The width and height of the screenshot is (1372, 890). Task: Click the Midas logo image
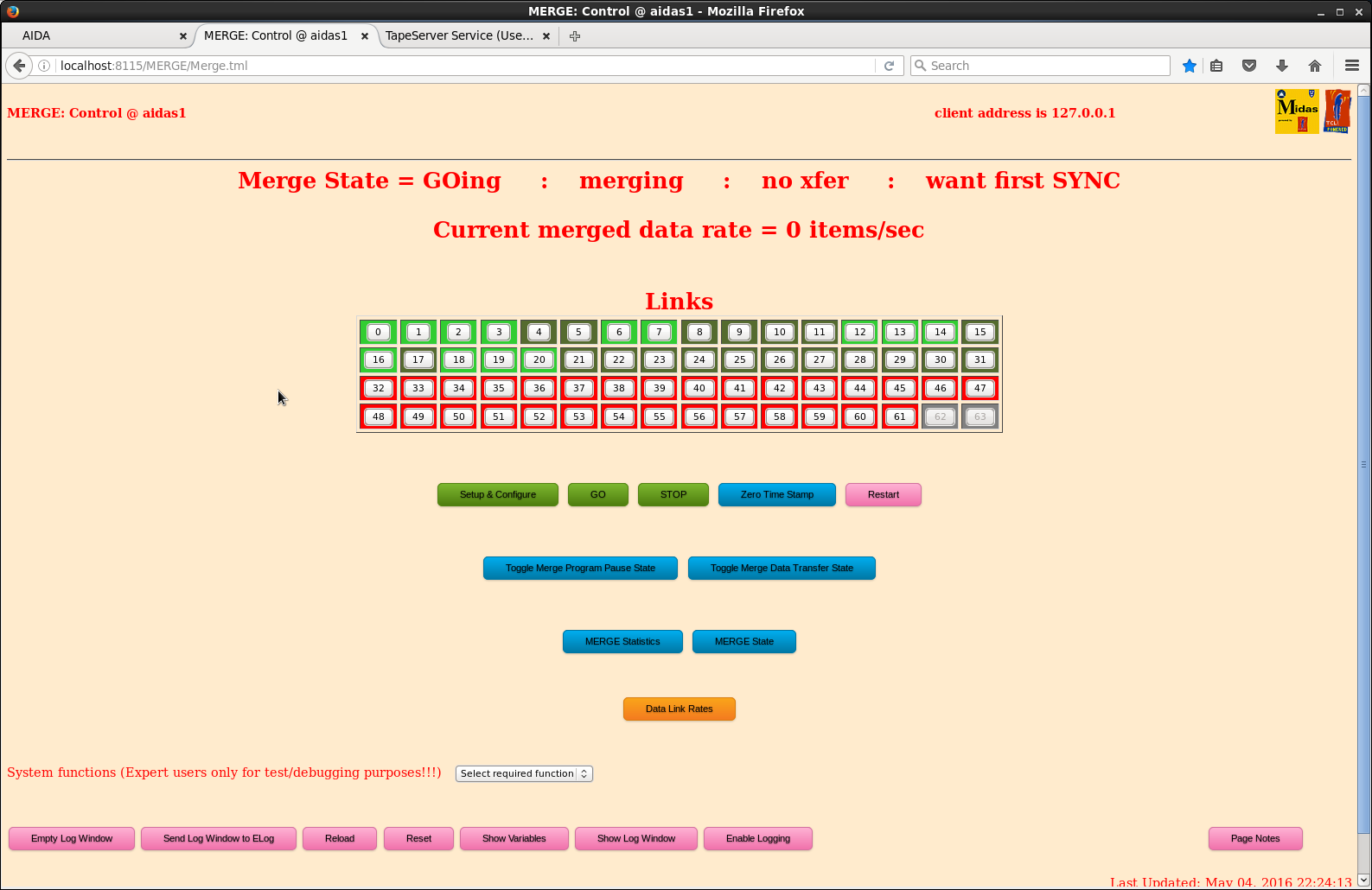click(1297, 111)
